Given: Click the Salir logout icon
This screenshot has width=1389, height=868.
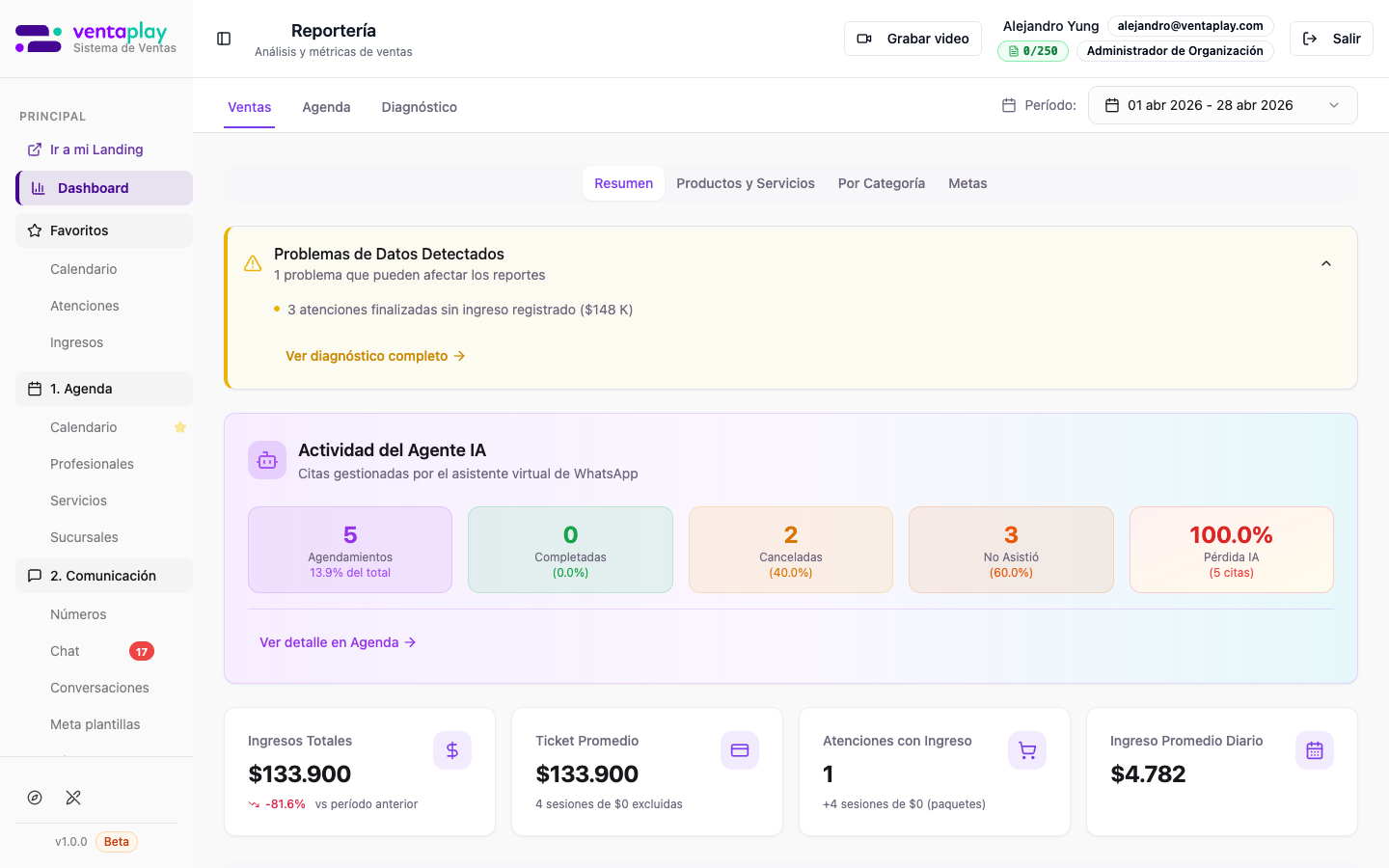Looking at the screenshot, I should [1310, 38].
